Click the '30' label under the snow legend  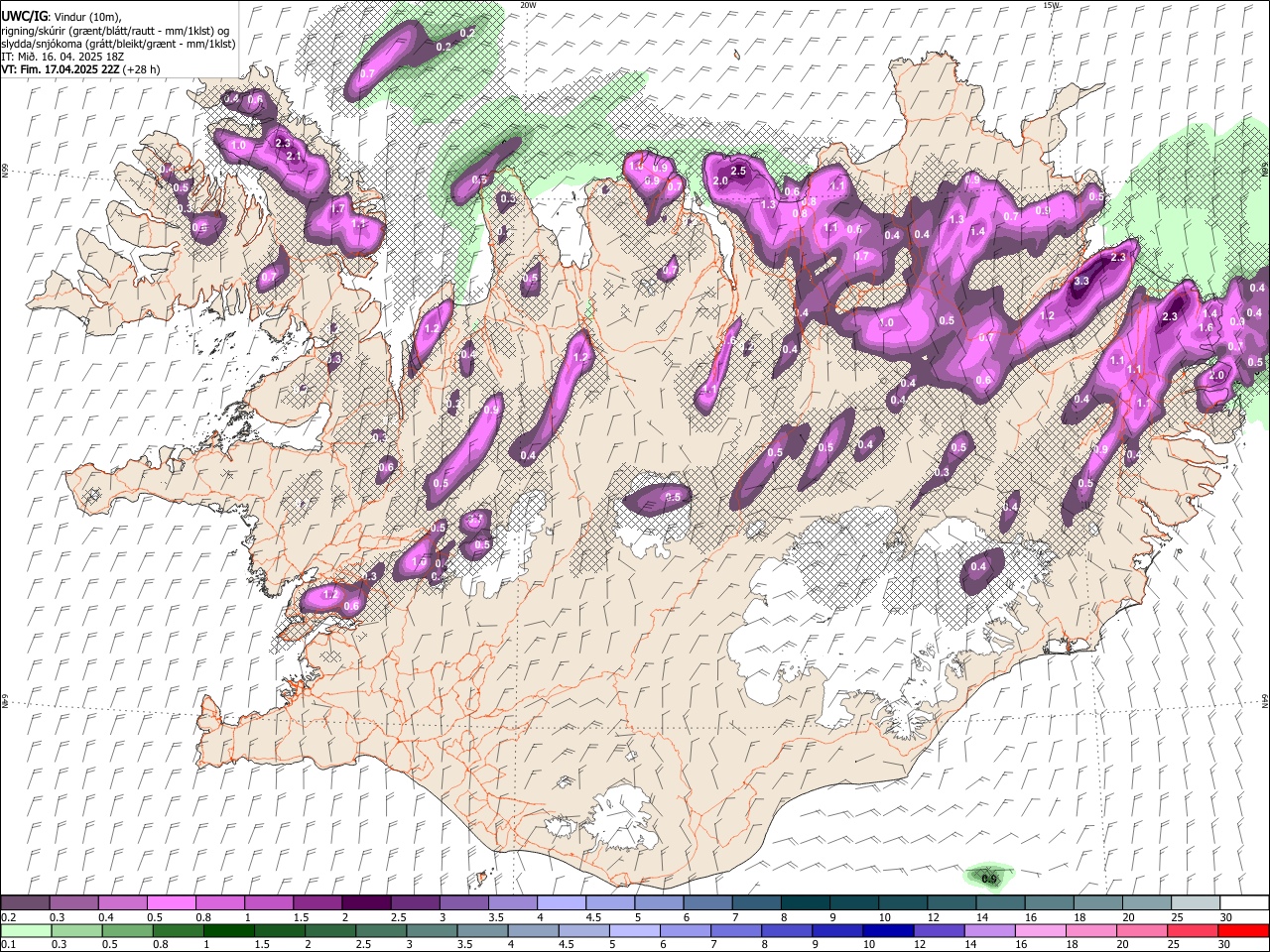[x=1226, y=917]
